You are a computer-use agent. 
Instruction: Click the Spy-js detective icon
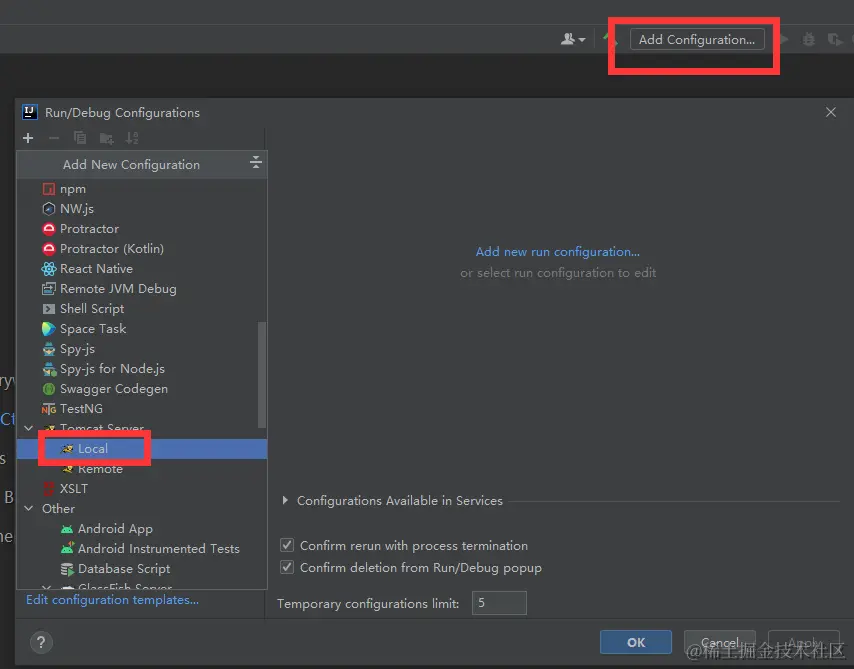tap(49, 349)
